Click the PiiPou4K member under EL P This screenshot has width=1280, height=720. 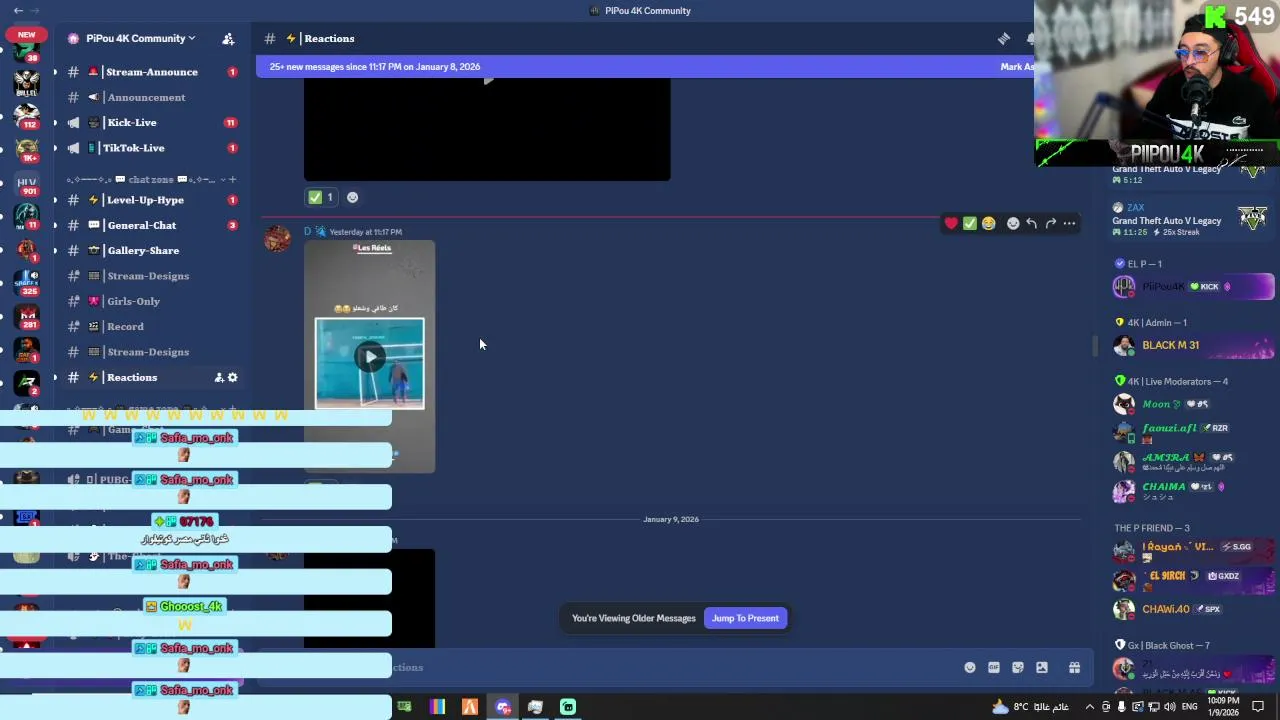pyautogui.click(x=1192, y=287)
